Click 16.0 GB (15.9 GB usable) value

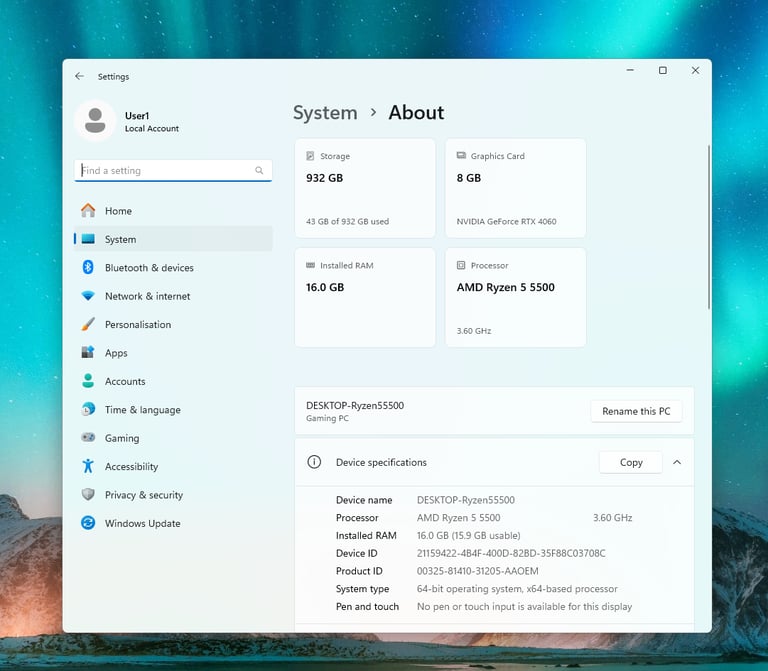[x=469, y=535]
